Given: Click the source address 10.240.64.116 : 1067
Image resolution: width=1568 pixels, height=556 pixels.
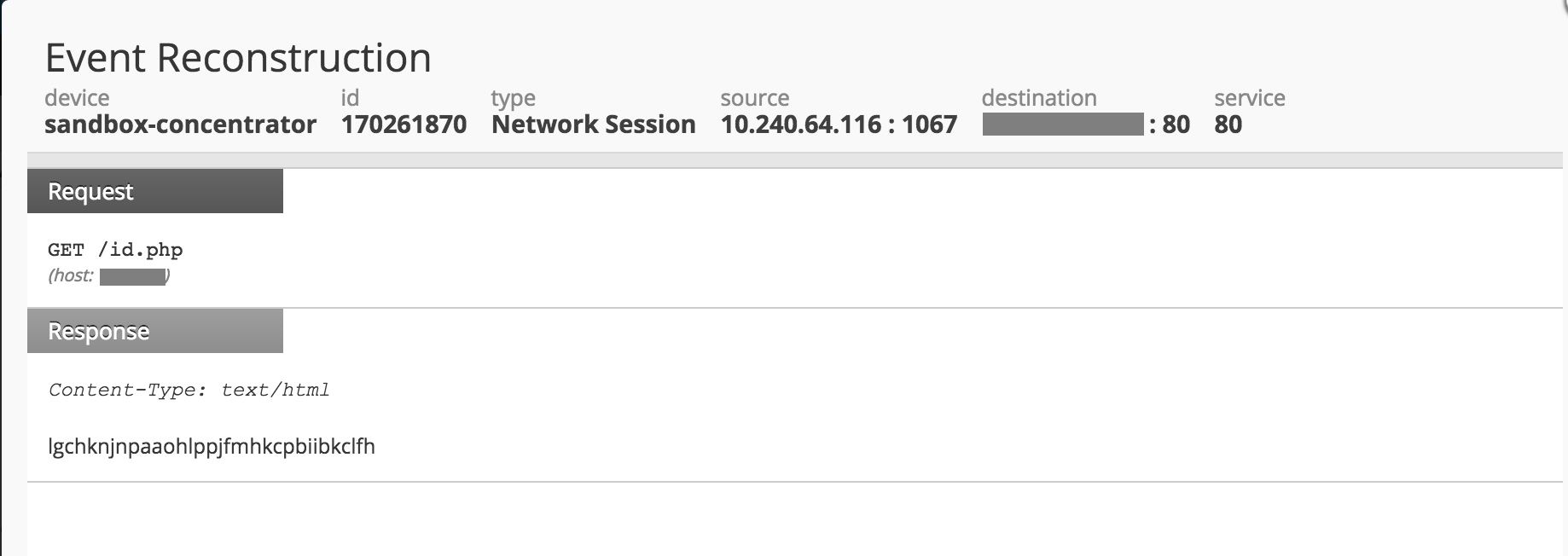Looking at the screenshot, I should click(839, 125).
